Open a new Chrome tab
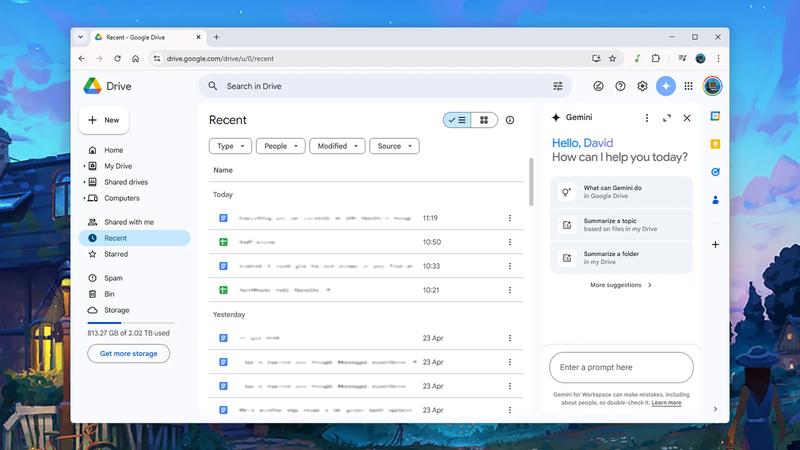Screen dimensions: 800x450 pos(216,37)
